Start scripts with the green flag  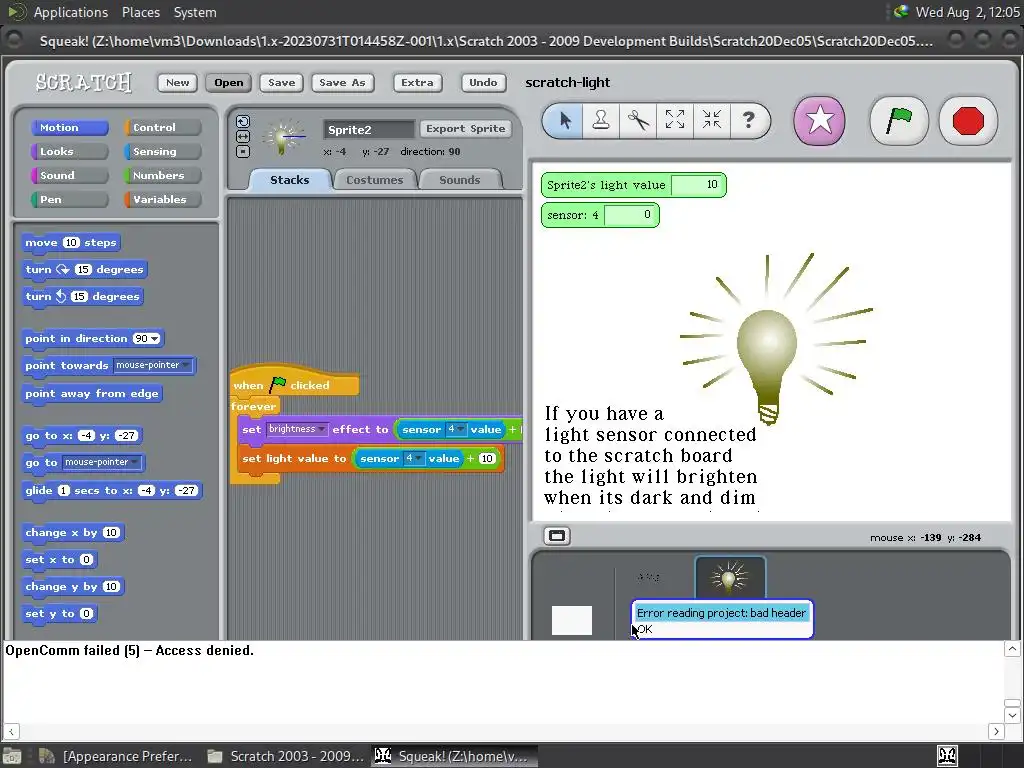[x=899, y=121]
